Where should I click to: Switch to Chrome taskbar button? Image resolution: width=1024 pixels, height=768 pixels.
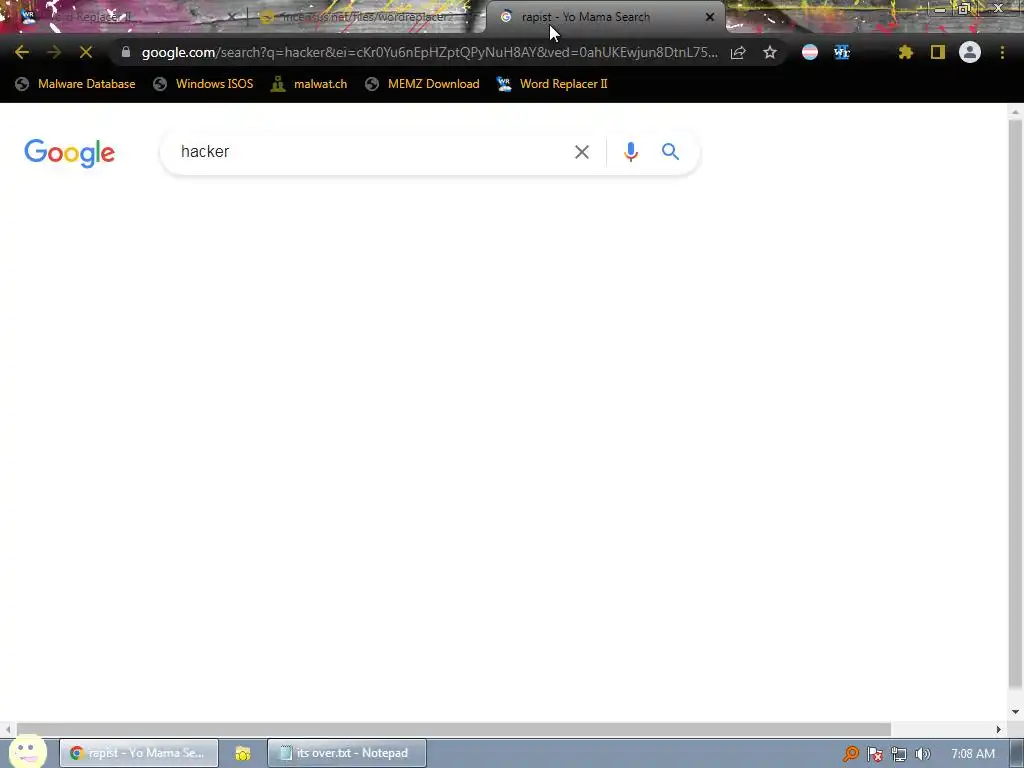139,753
